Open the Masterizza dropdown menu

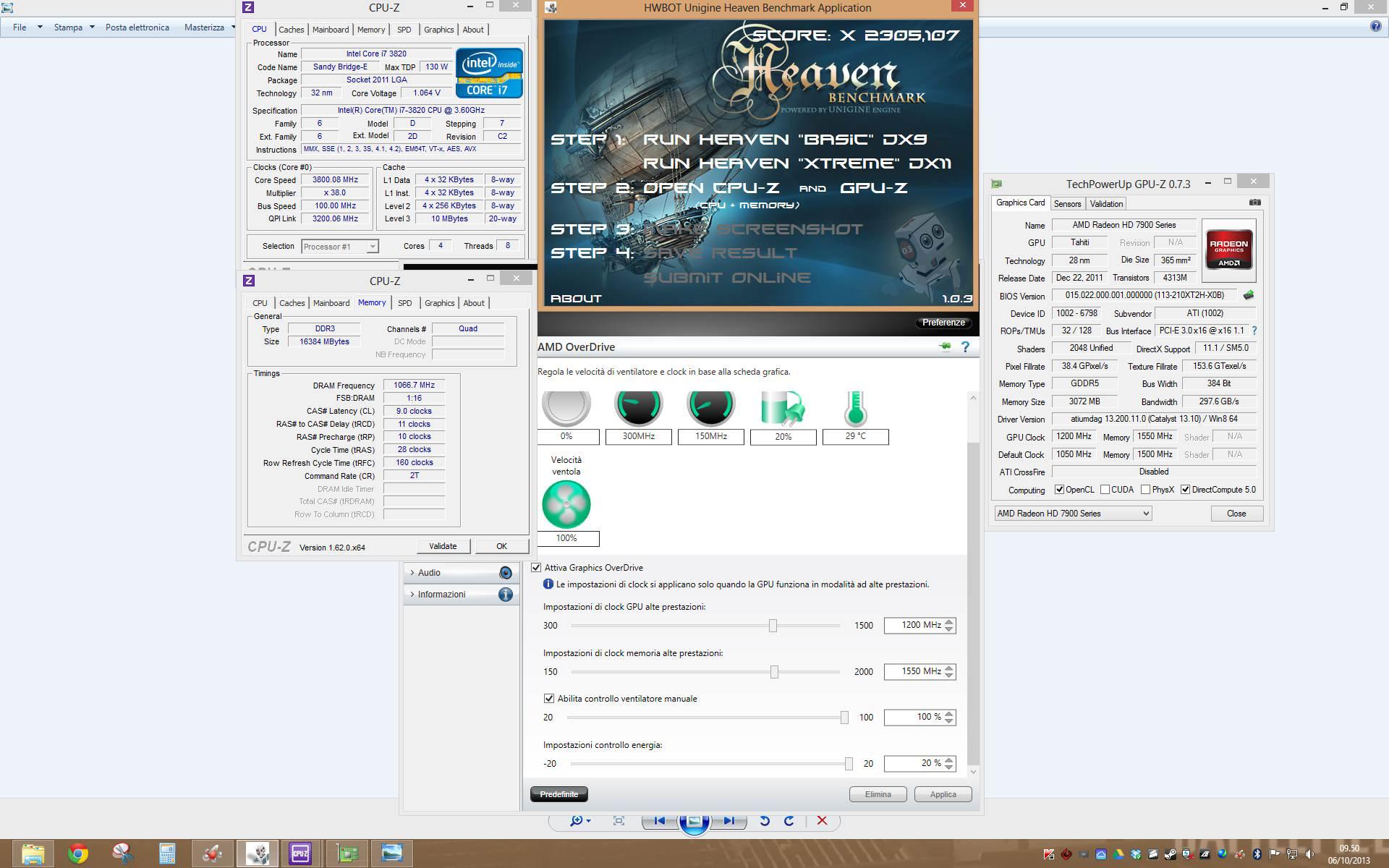(x=210, y=27)
